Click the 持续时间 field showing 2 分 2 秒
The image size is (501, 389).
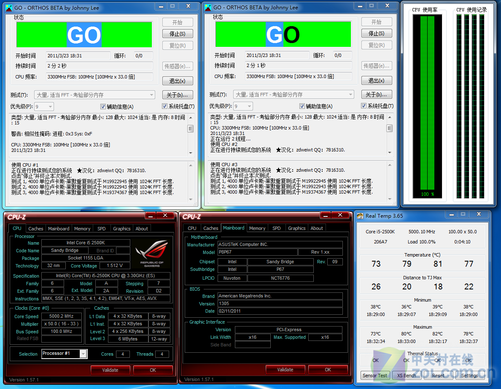[x=99, y=66]
